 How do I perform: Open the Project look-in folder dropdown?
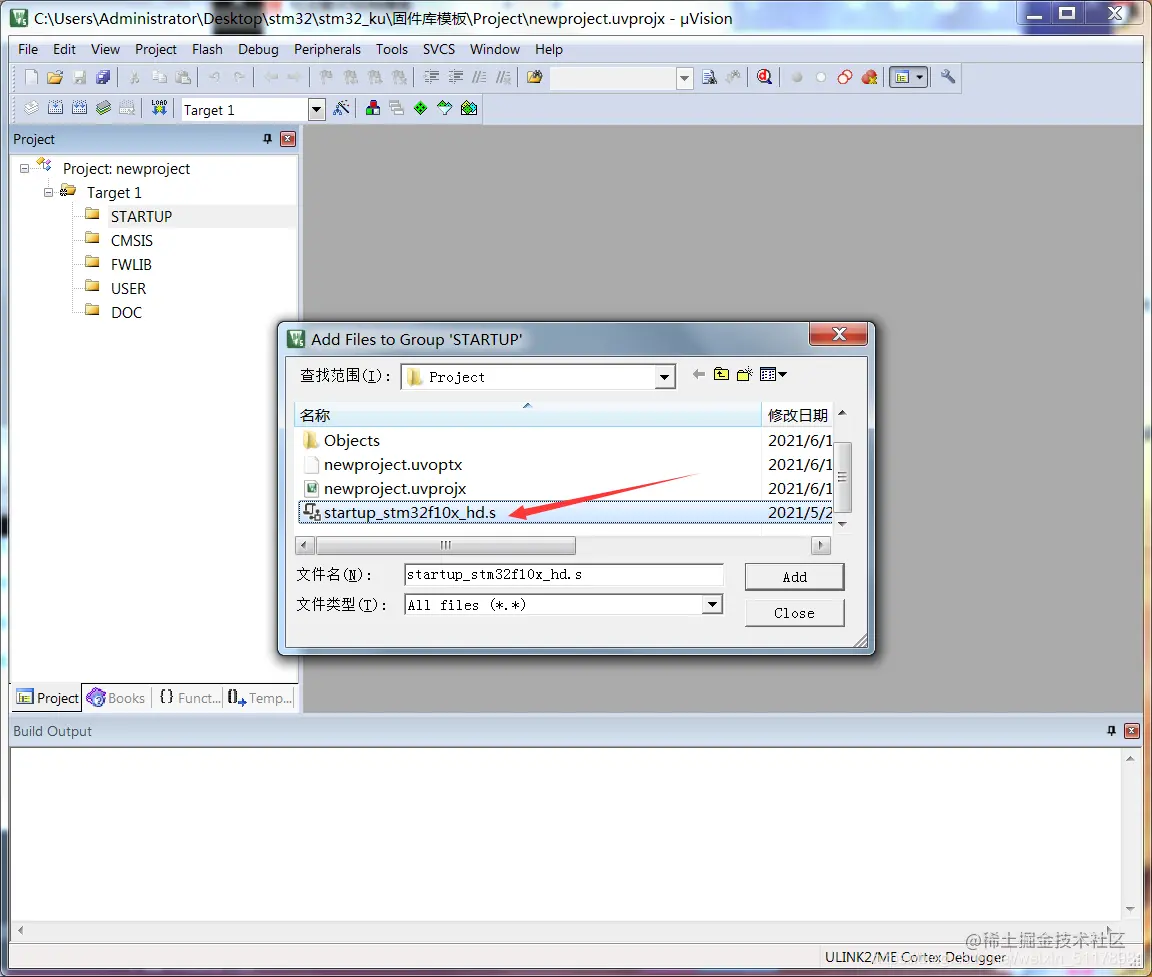664,378
